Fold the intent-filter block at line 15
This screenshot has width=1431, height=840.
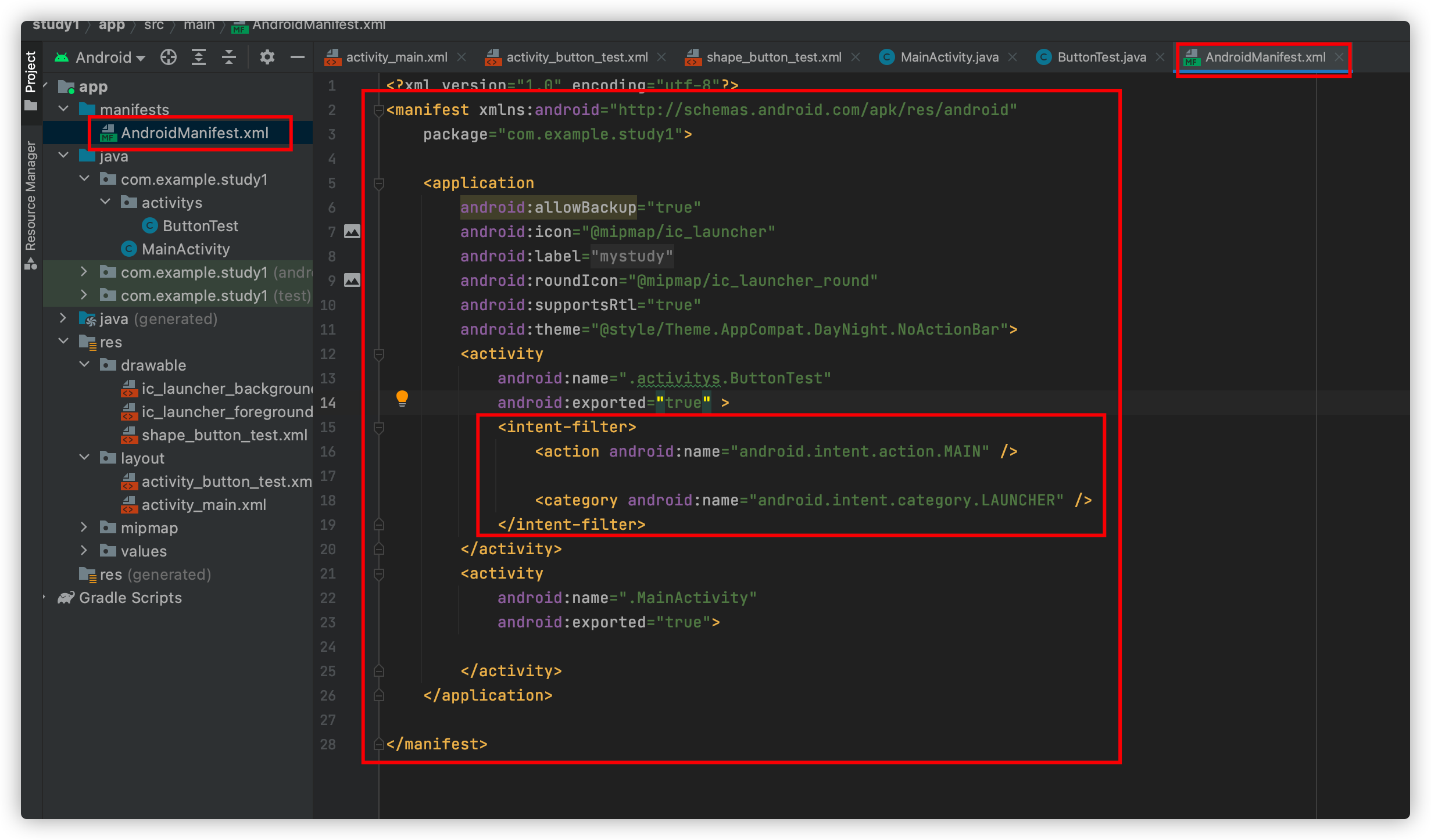pyautogui.click(x=379, y=428)
